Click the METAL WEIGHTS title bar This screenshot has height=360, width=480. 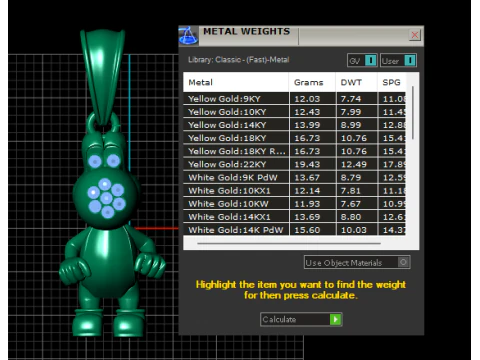click(302, 35)
